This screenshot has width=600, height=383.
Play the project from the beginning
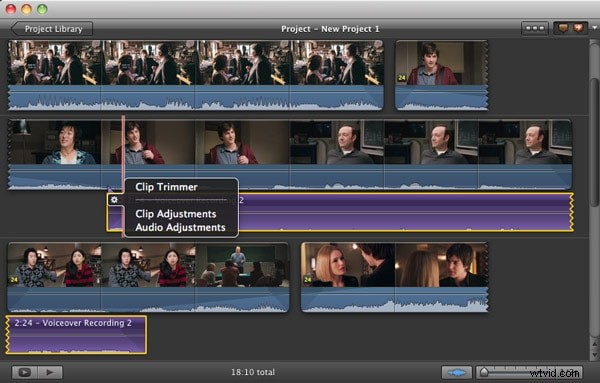[x=50, y=372]
